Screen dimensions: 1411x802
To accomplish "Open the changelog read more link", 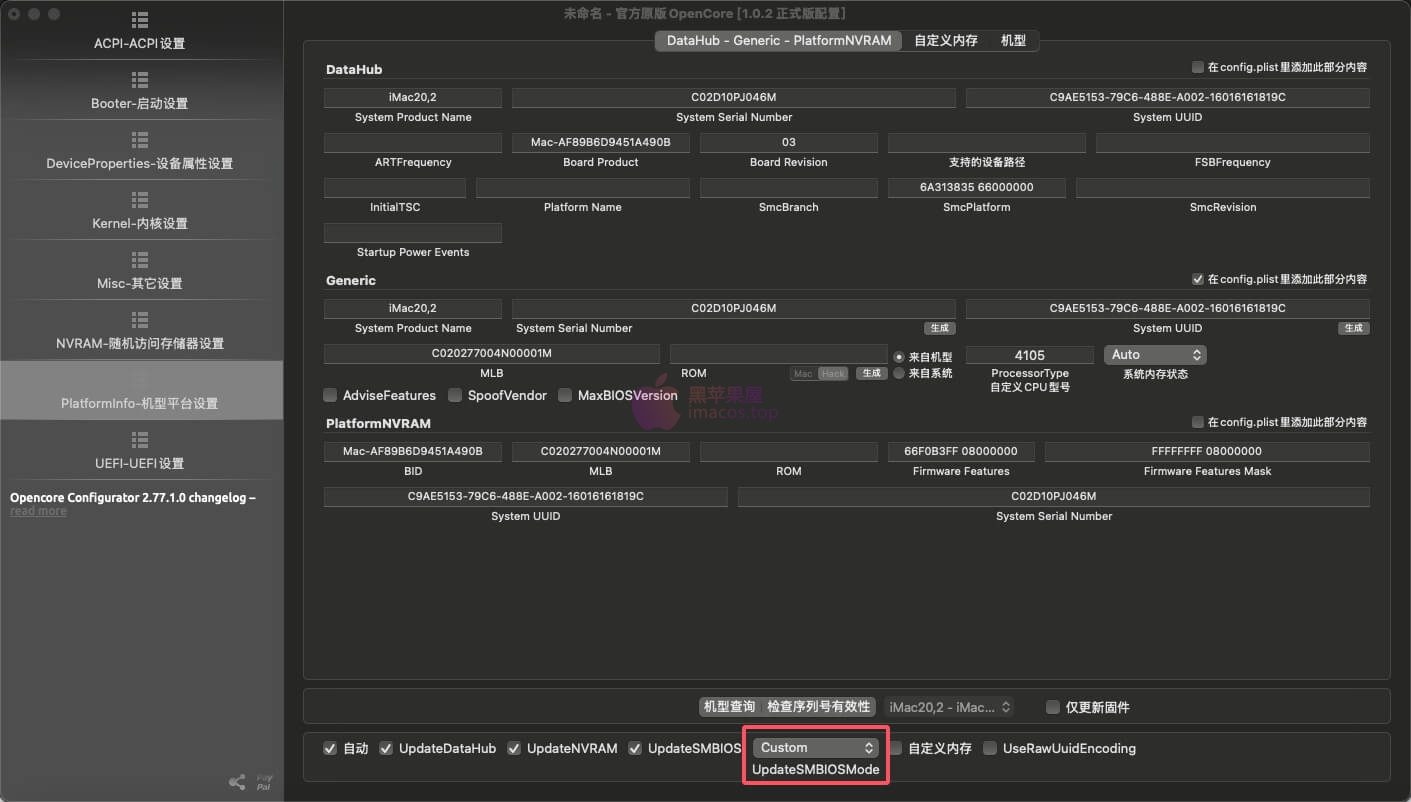I will [x=38, y=511].
